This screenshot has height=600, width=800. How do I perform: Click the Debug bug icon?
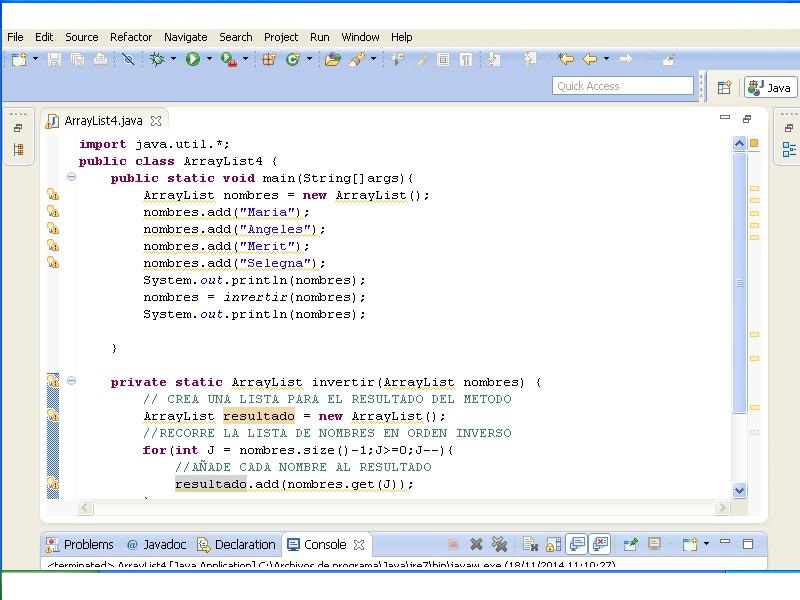point(157,60)
